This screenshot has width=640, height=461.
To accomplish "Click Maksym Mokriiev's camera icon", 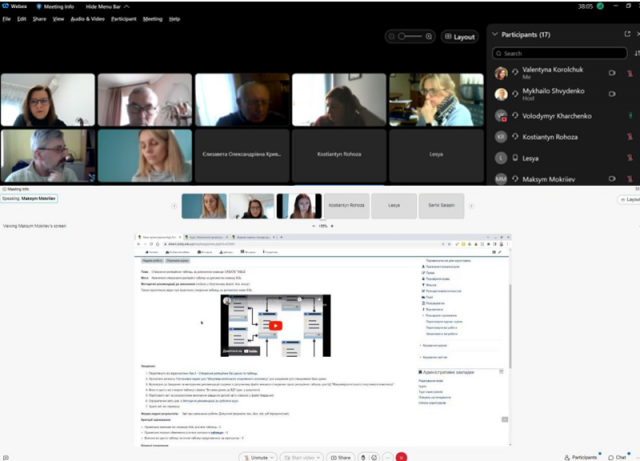I will point(612,178).
